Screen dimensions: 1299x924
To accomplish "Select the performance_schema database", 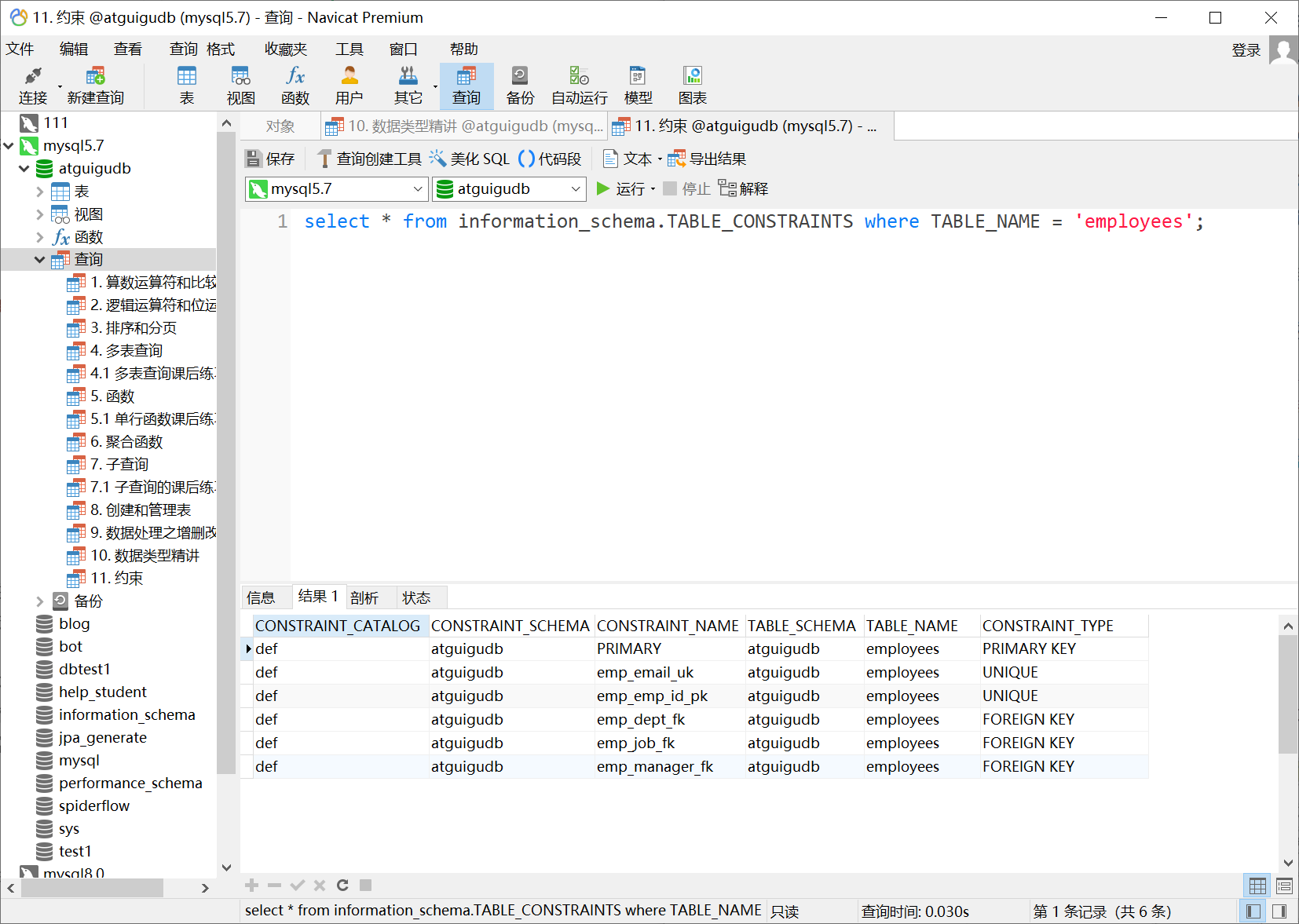I will 130,783.
